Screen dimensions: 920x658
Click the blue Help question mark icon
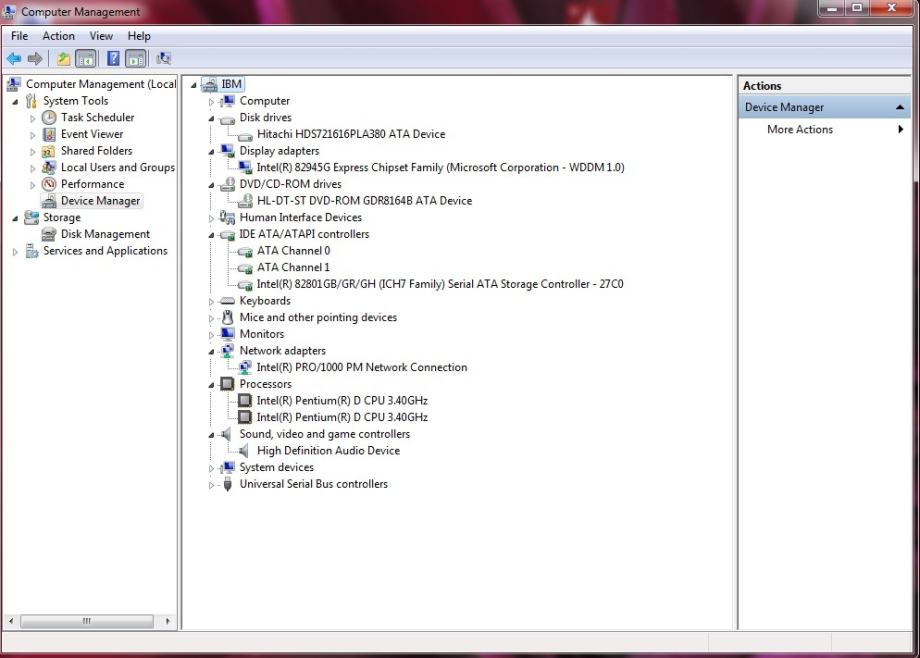pos(113,58)
